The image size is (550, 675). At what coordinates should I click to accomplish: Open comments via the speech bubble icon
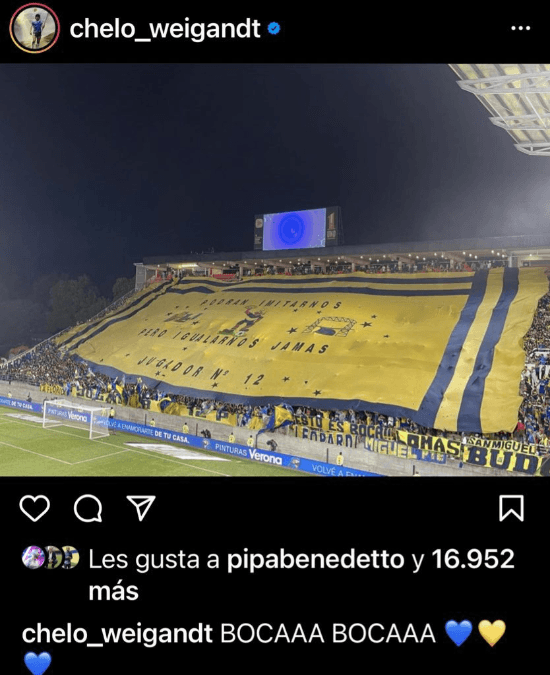[x=88, y=508]
